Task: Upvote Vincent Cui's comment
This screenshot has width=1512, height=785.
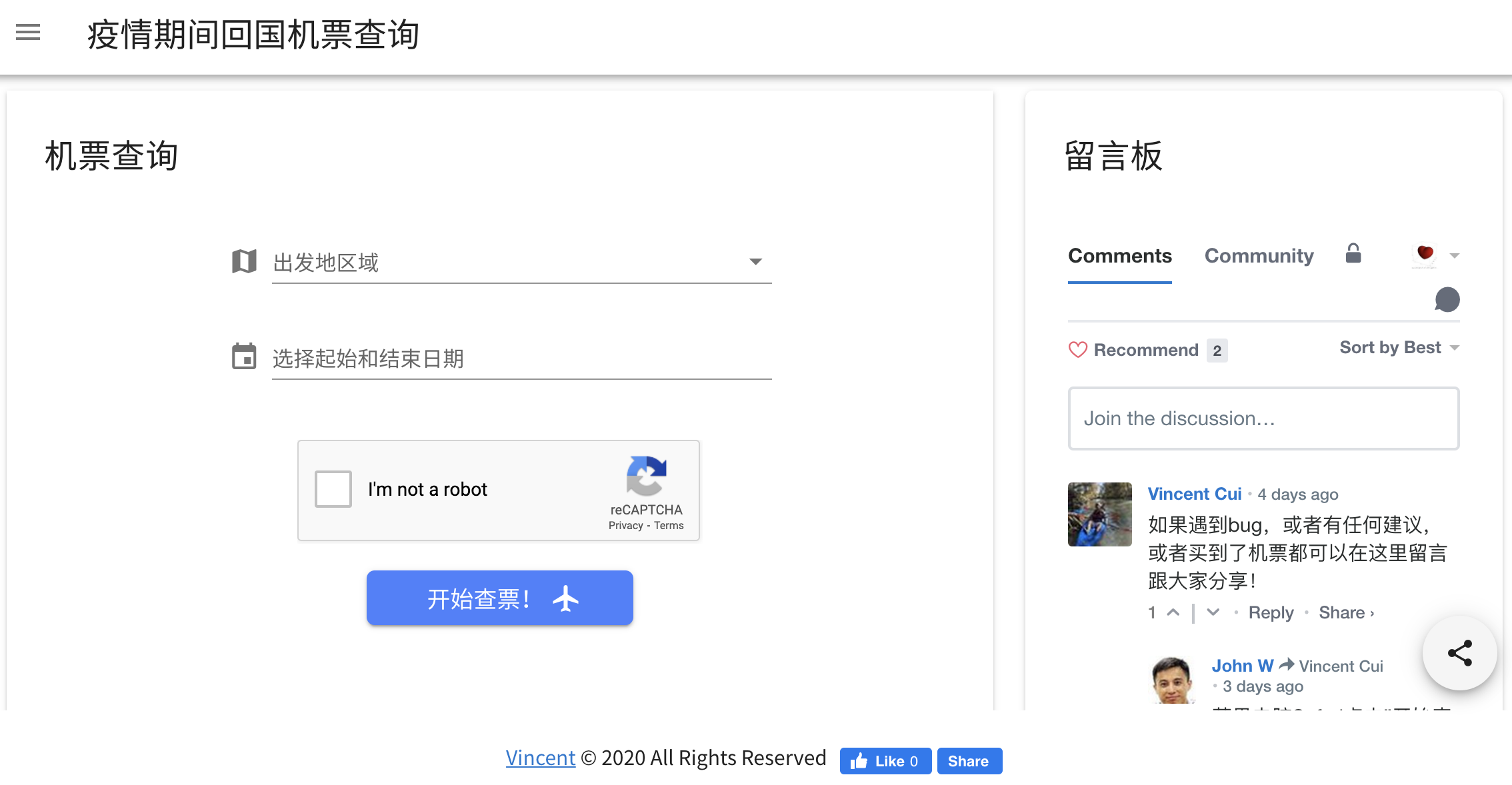Action: coord(1173,612)
